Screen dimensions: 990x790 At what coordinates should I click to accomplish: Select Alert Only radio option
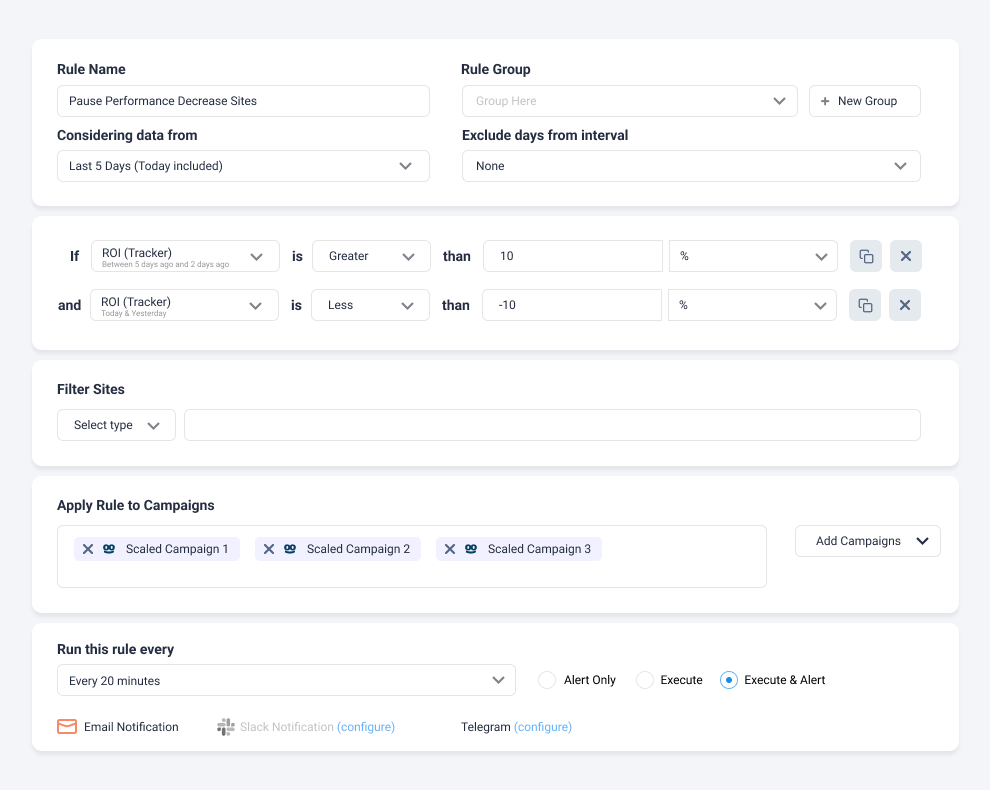pyautogui.click(x=547, y=680)
